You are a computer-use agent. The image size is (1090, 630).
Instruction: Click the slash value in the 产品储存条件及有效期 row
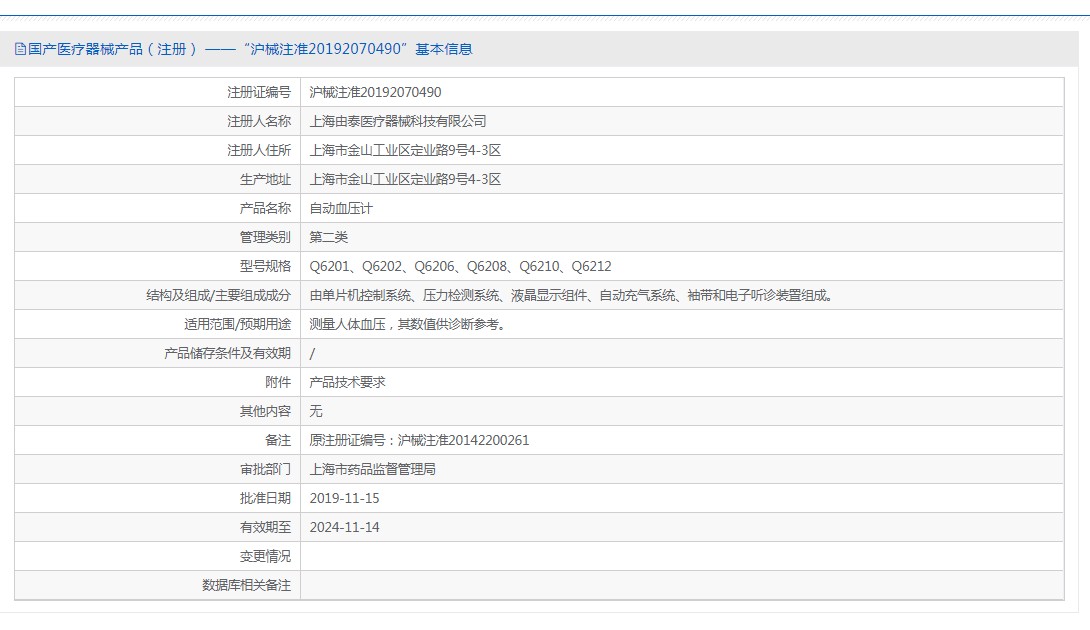point(312,353)
